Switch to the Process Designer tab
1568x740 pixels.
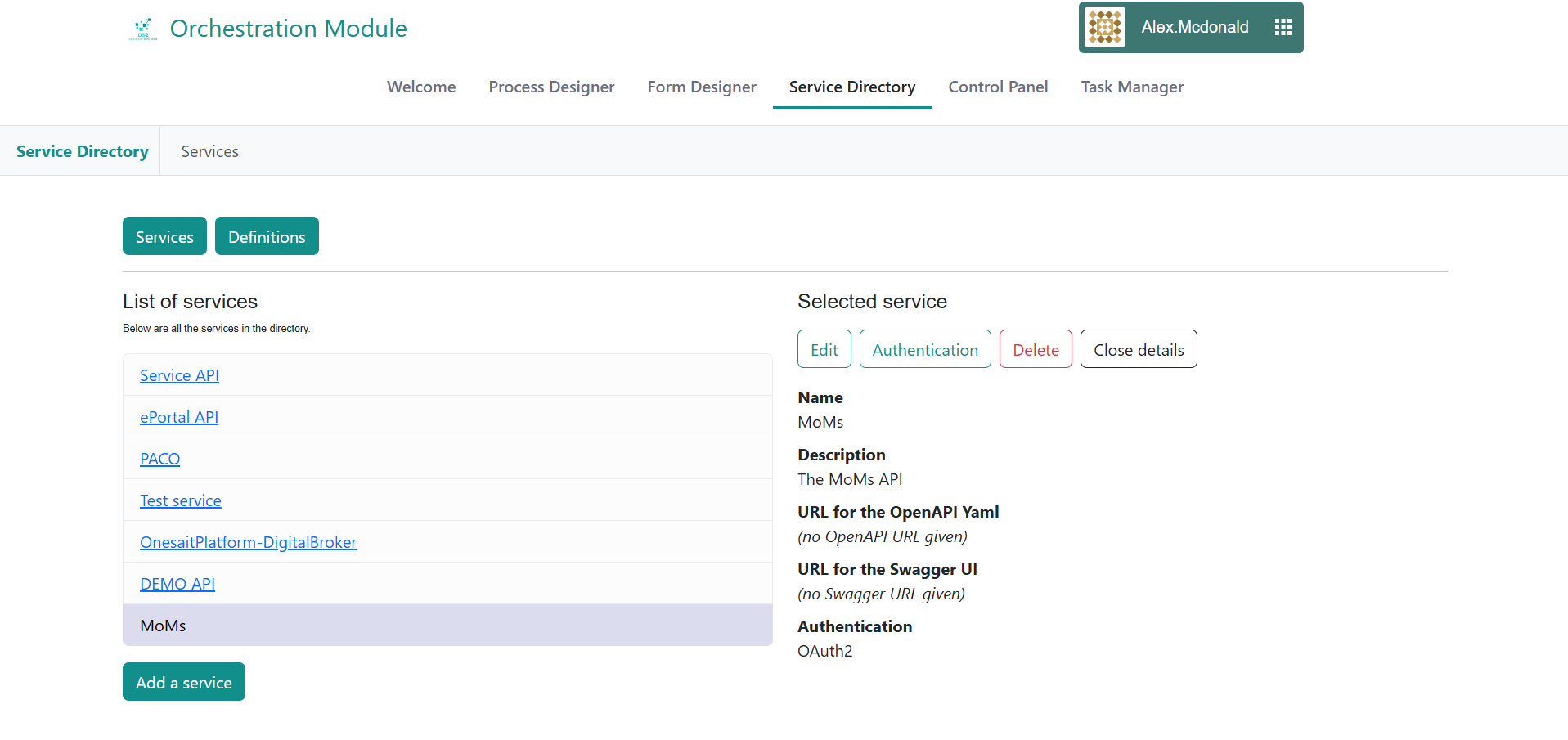551,87
